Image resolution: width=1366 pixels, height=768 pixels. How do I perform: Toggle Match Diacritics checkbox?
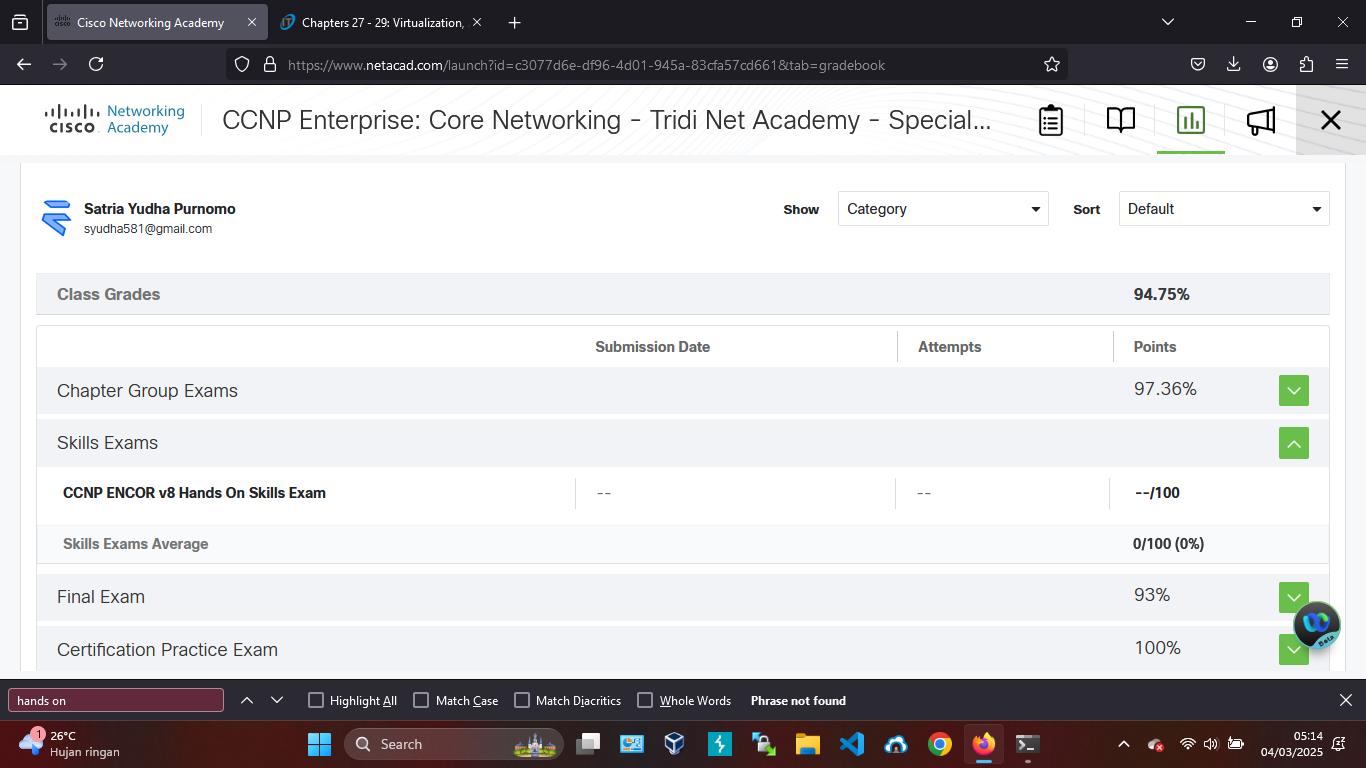[x=522, y=700]
